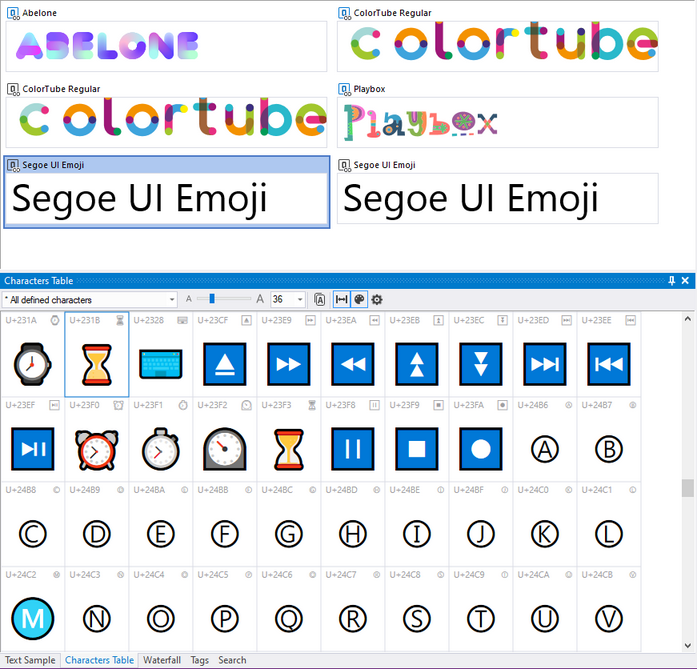Select the timer clock character U+23F2
The width and height of the screenshot is (697, 669).
tap(224, 439)
